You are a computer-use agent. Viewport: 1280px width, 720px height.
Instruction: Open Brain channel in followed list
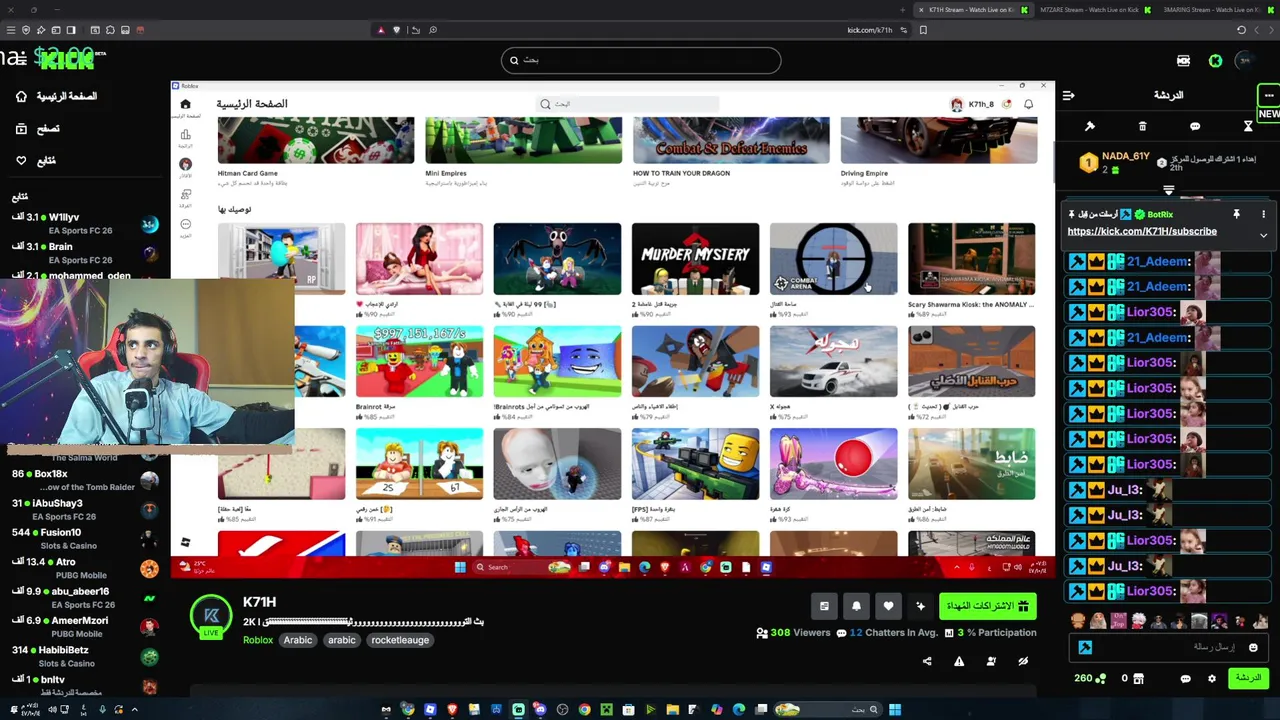[x=85, y=252]
